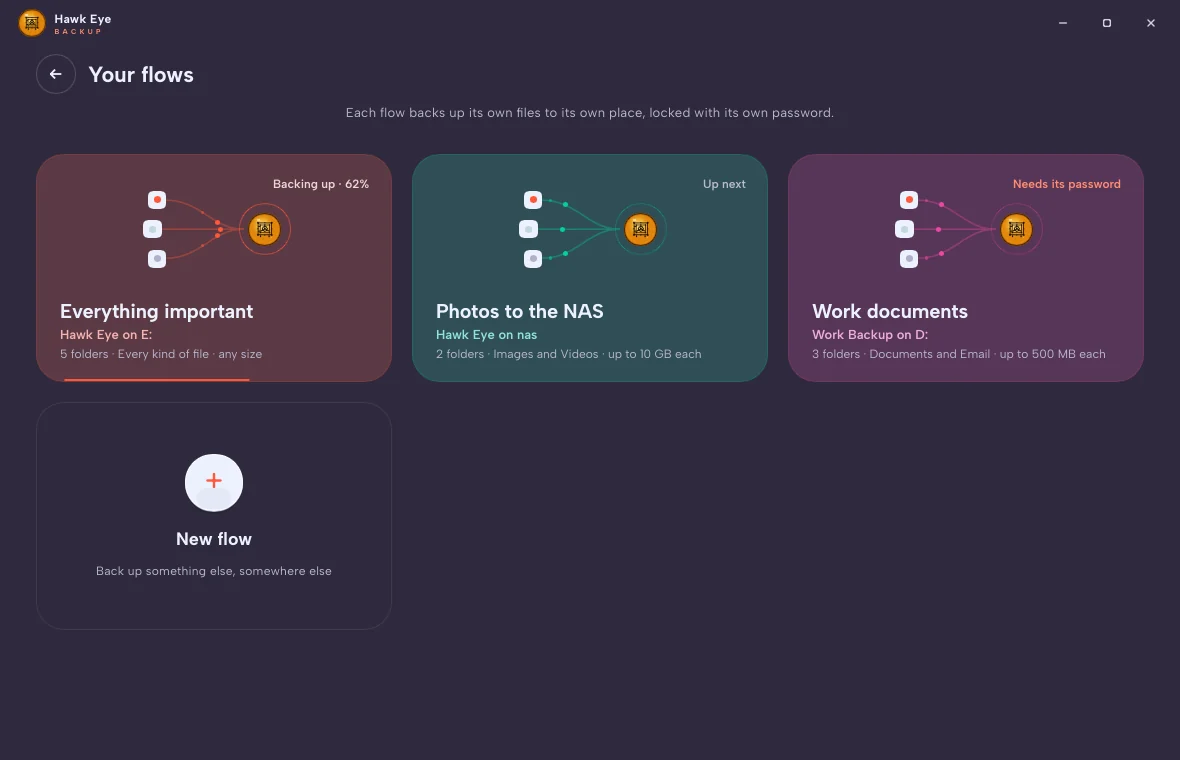
Task: Open the Everything important flow
Action: point(214,268)
